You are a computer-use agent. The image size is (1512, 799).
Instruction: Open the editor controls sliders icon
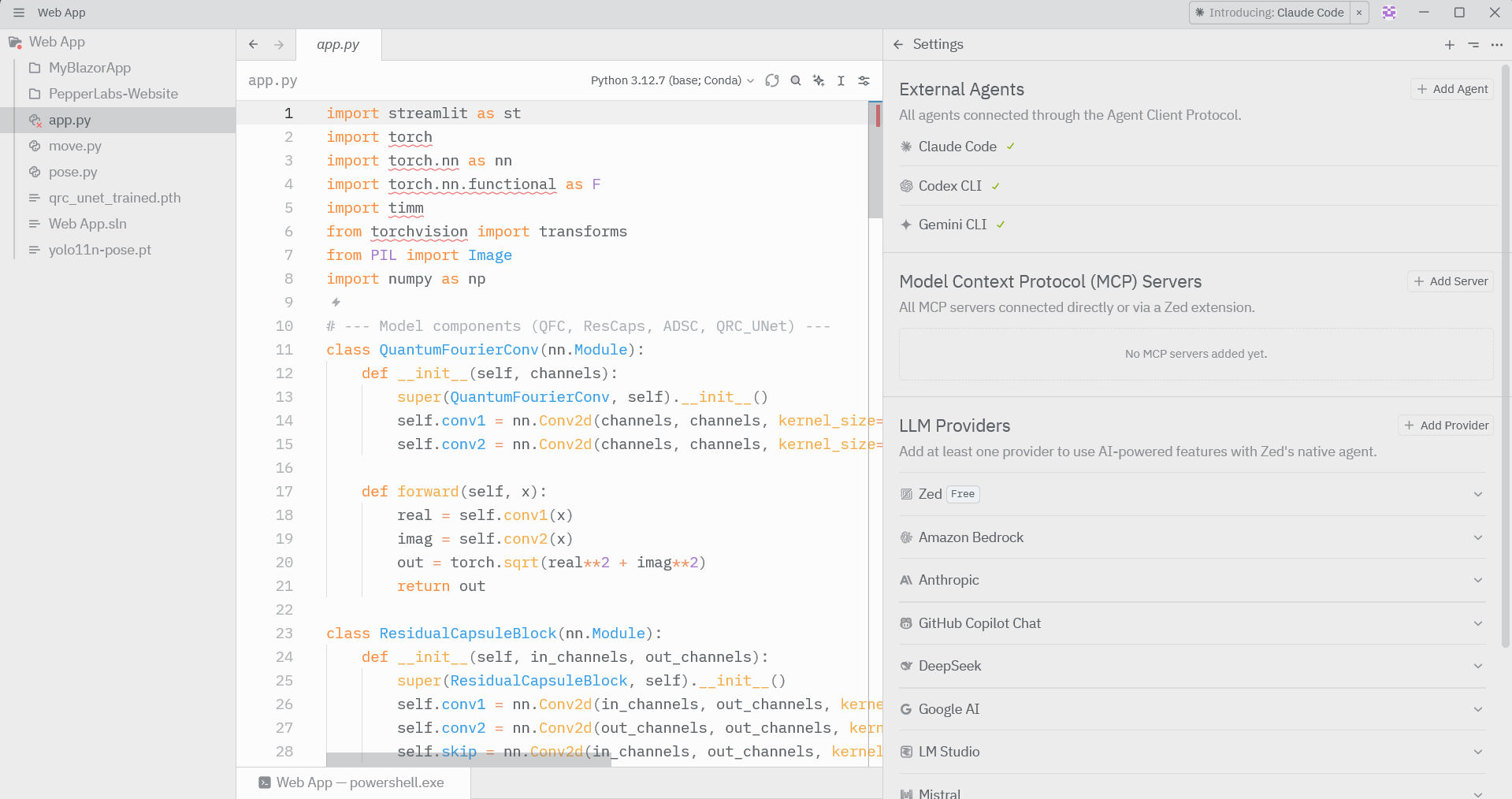pyautogui.click(x=864, y=80)
